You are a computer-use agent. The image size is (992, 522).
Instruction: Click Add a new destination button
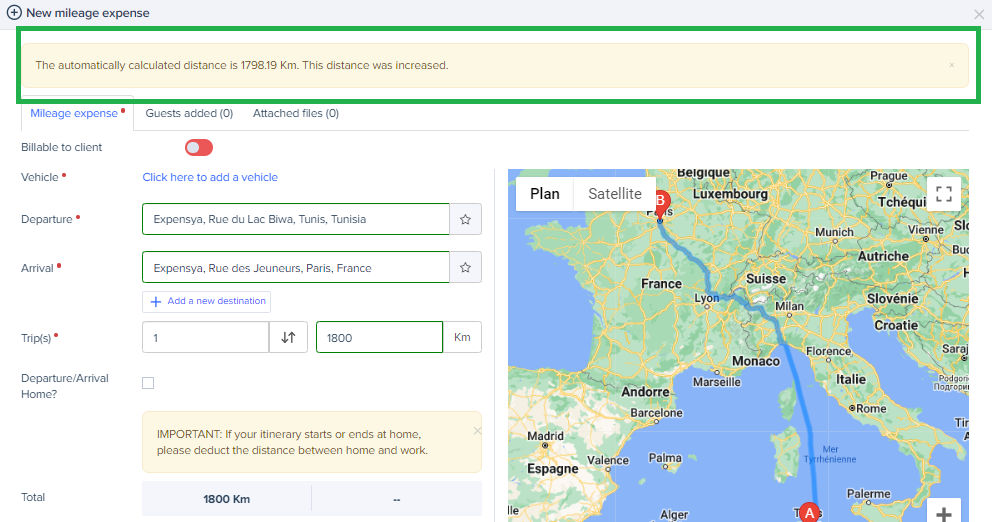click(207, 301)
